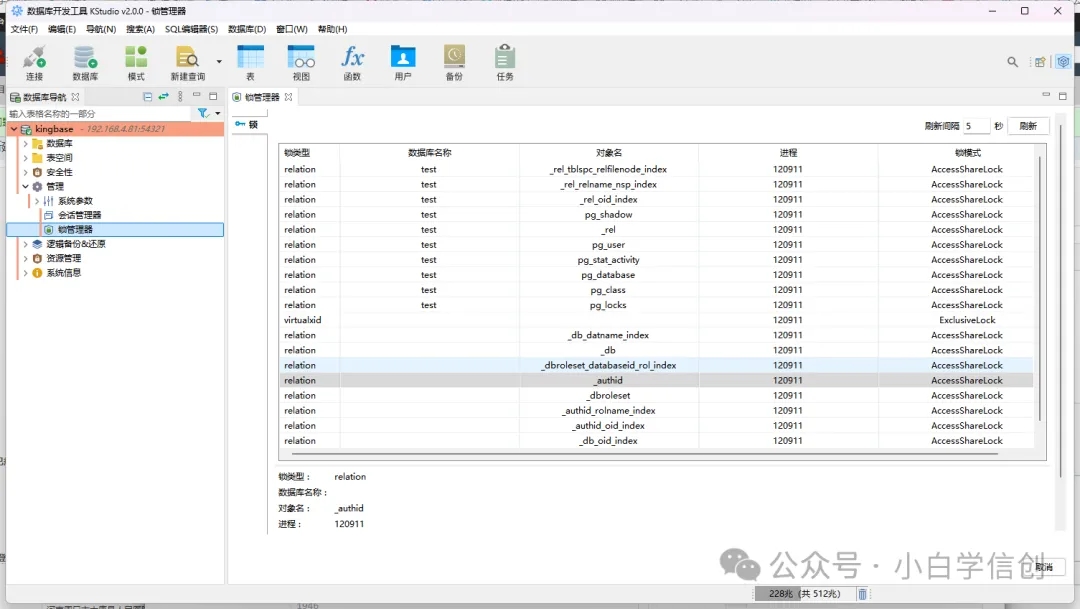
Task: Open the 搜索(A) menu
Action: pyautogui.click(x=141, y=29)
